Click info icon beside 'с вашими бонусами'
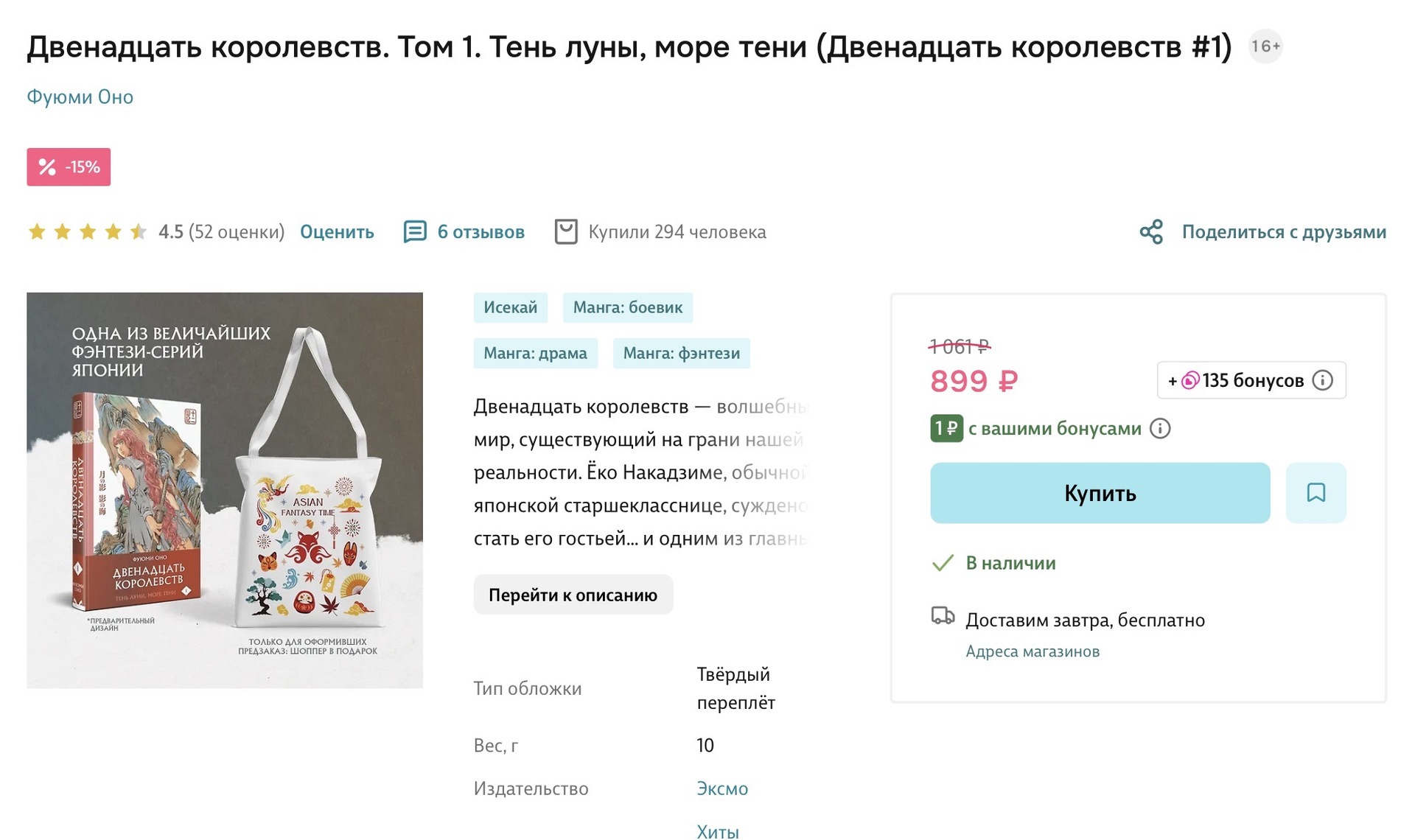 coord(1160,429)
